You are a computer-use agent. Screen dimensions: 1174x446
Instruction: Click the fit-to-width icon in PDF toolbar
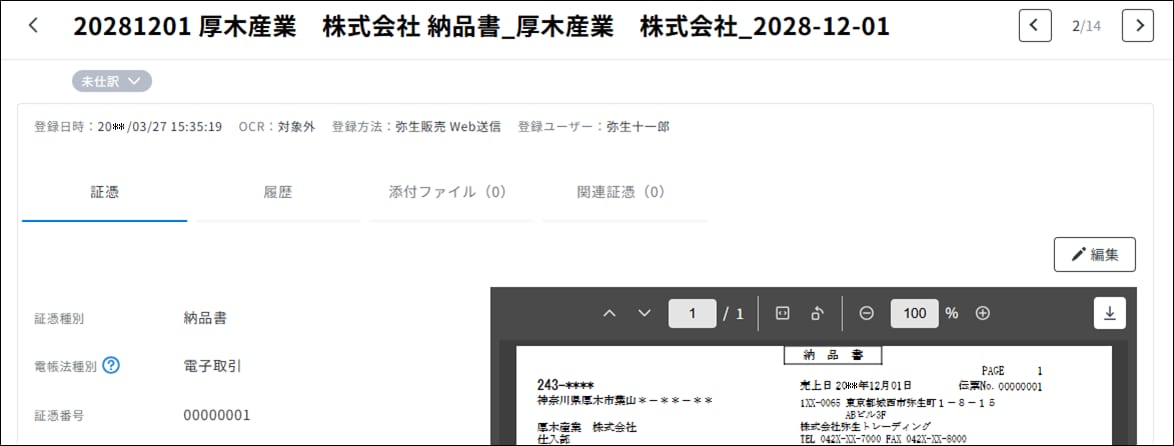click(x=782, y=313)
